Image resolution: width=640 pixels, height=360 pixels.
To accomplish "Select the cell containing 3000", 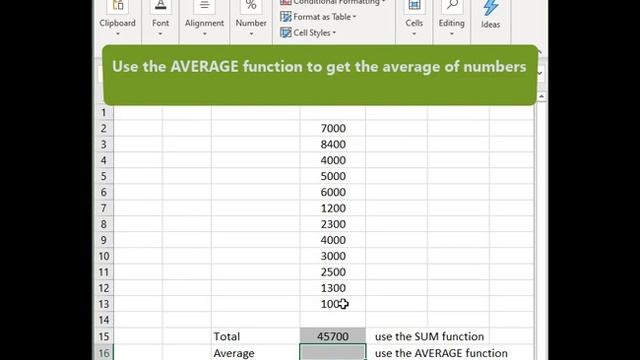I will pyautogui.click(x=333, y=256).
